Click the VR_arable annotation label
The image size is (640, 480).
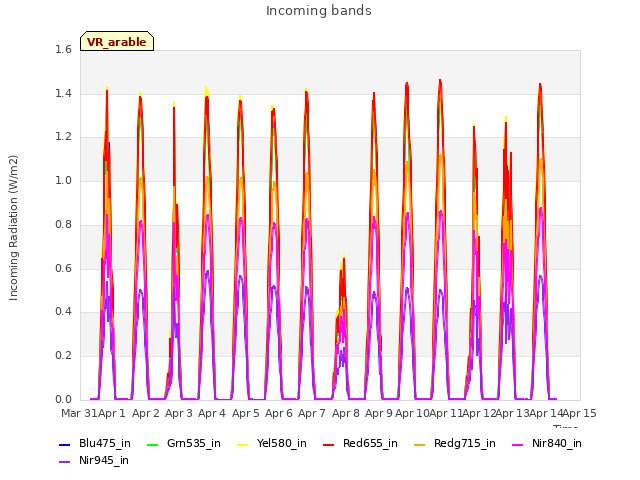point(117,41)
